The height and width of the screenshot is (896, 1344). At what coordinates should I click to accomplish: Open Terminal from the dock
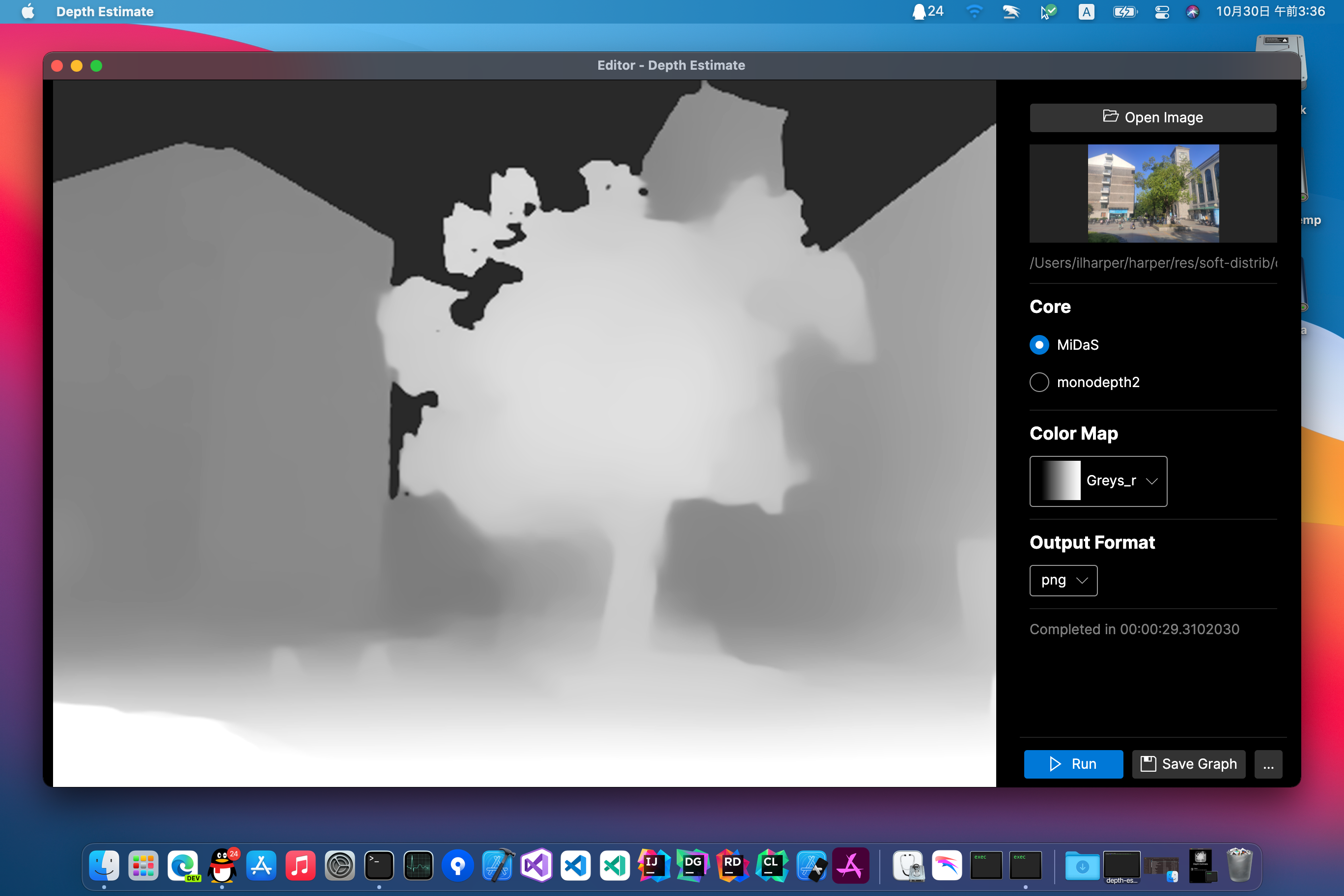pos(379,866)
